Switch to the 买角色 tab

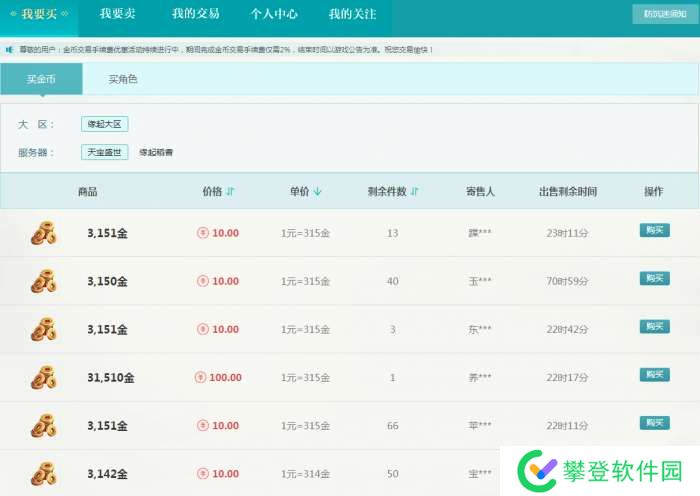tap(123, 79)
